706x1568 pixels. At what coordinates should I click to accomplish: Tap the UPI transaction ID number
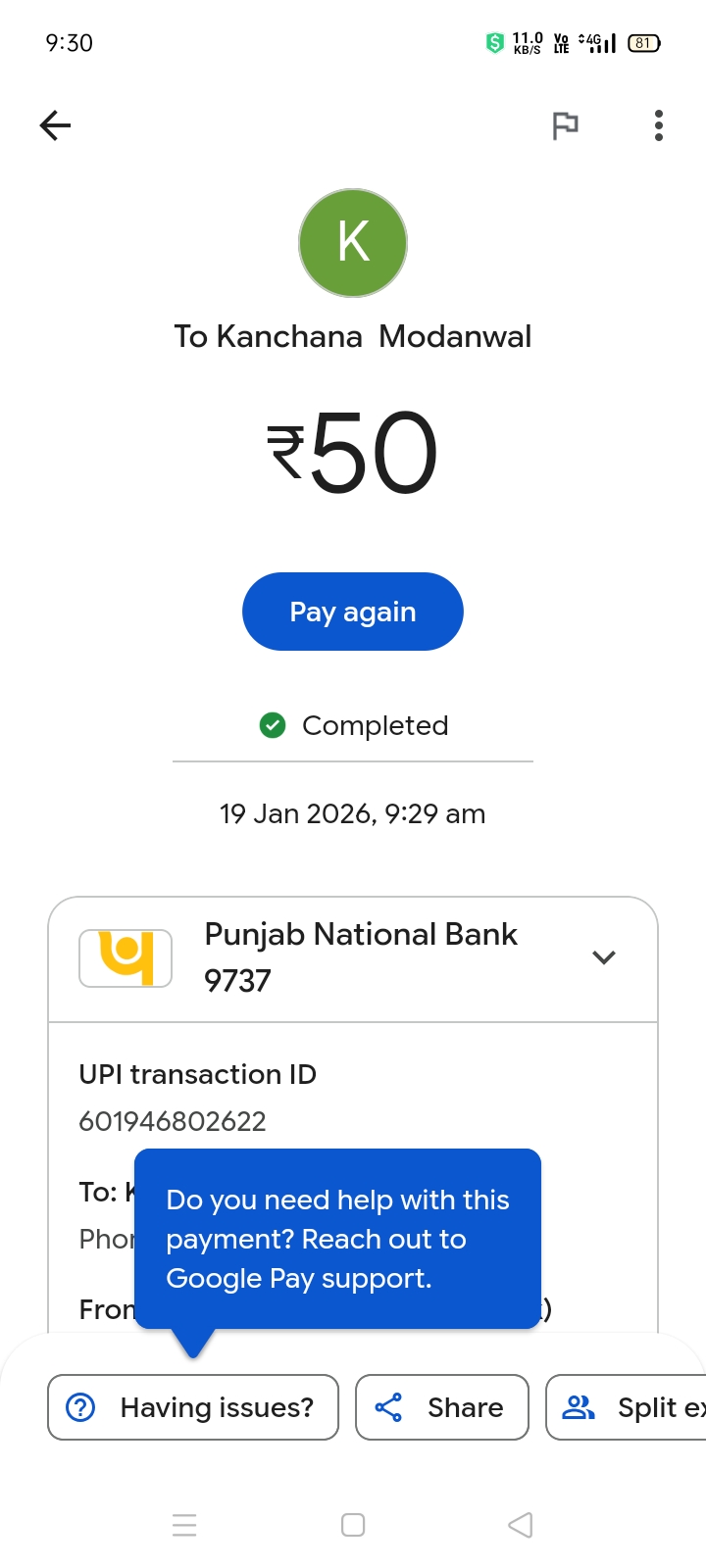[173, 1121]
